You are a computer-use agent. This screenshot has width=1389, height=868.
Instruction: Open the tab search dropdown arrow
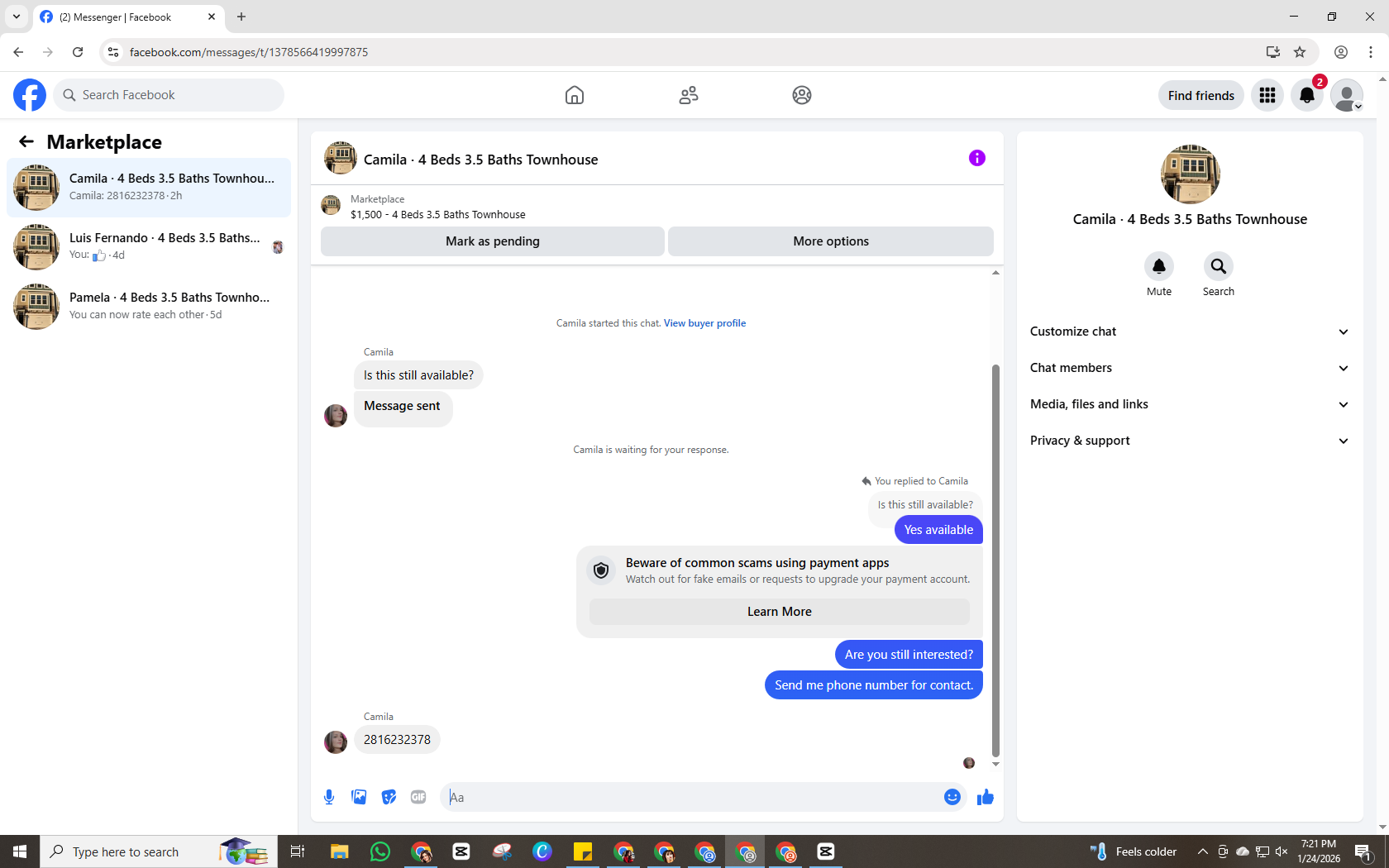pyautogui.click(x=17, y=17)
